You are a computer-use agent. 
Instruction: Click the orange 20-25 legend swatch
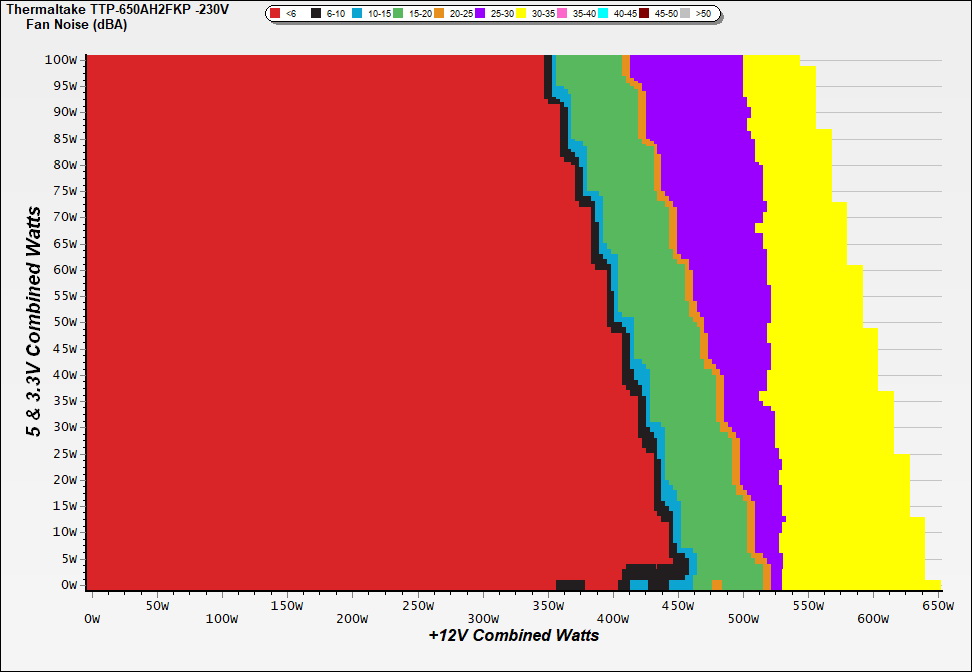440,14
